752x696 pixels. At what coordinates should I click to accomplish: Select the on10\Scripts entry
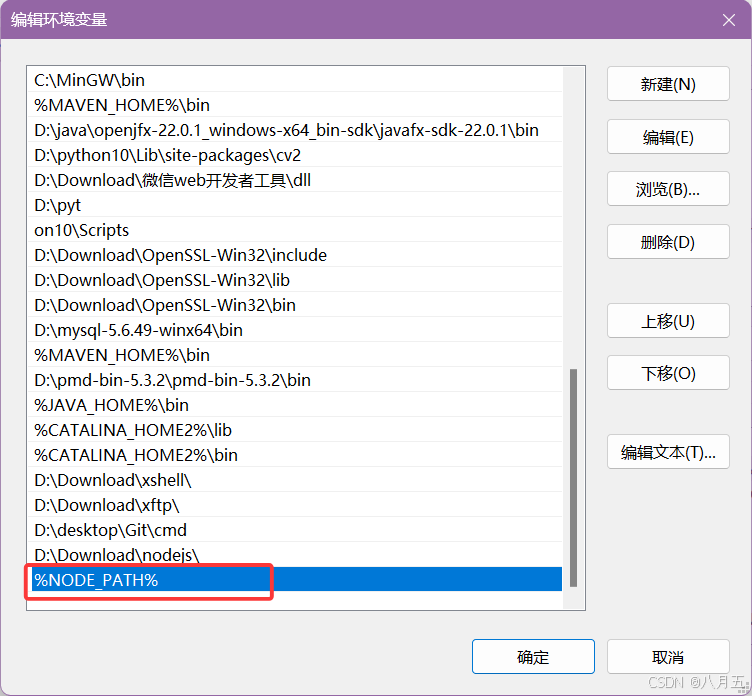pyautogui.click(x=295, y=230)
